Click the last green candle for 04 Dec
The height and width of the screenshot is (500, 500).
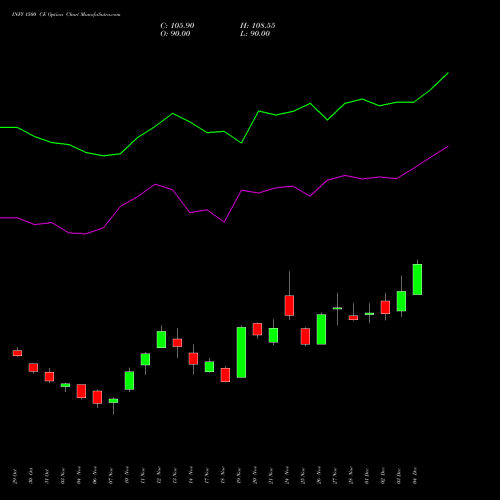(417, 279)
